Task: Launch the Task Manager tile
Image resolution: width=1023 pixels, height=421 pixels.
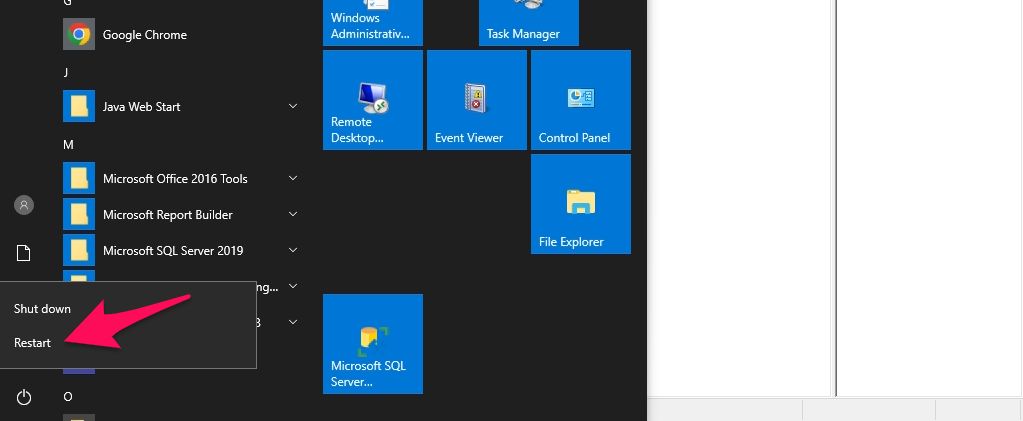Action: coord(528,20)
